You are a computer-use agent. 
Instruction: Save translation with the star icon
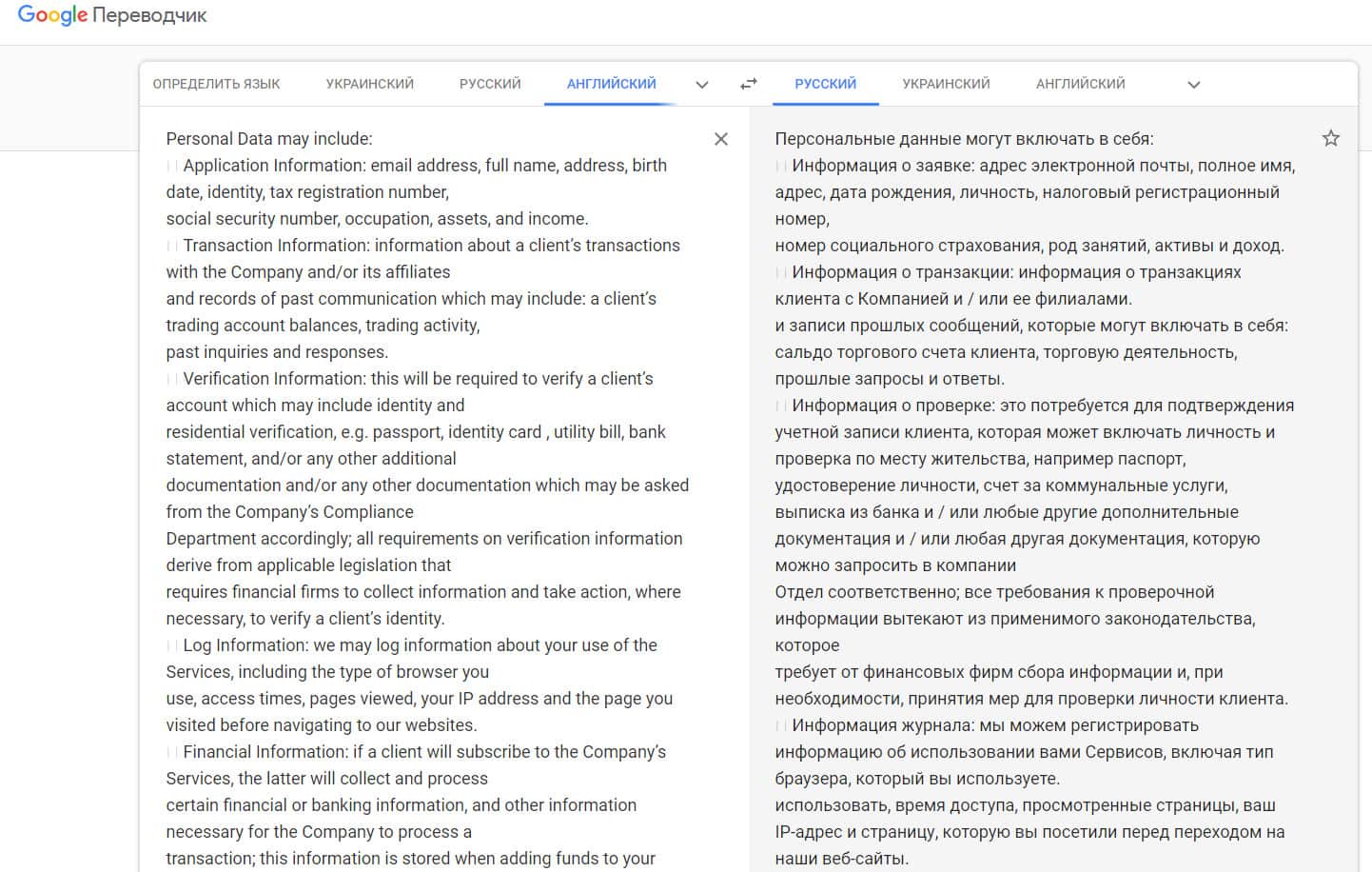pyautogui.click(x=1330, y=139)
